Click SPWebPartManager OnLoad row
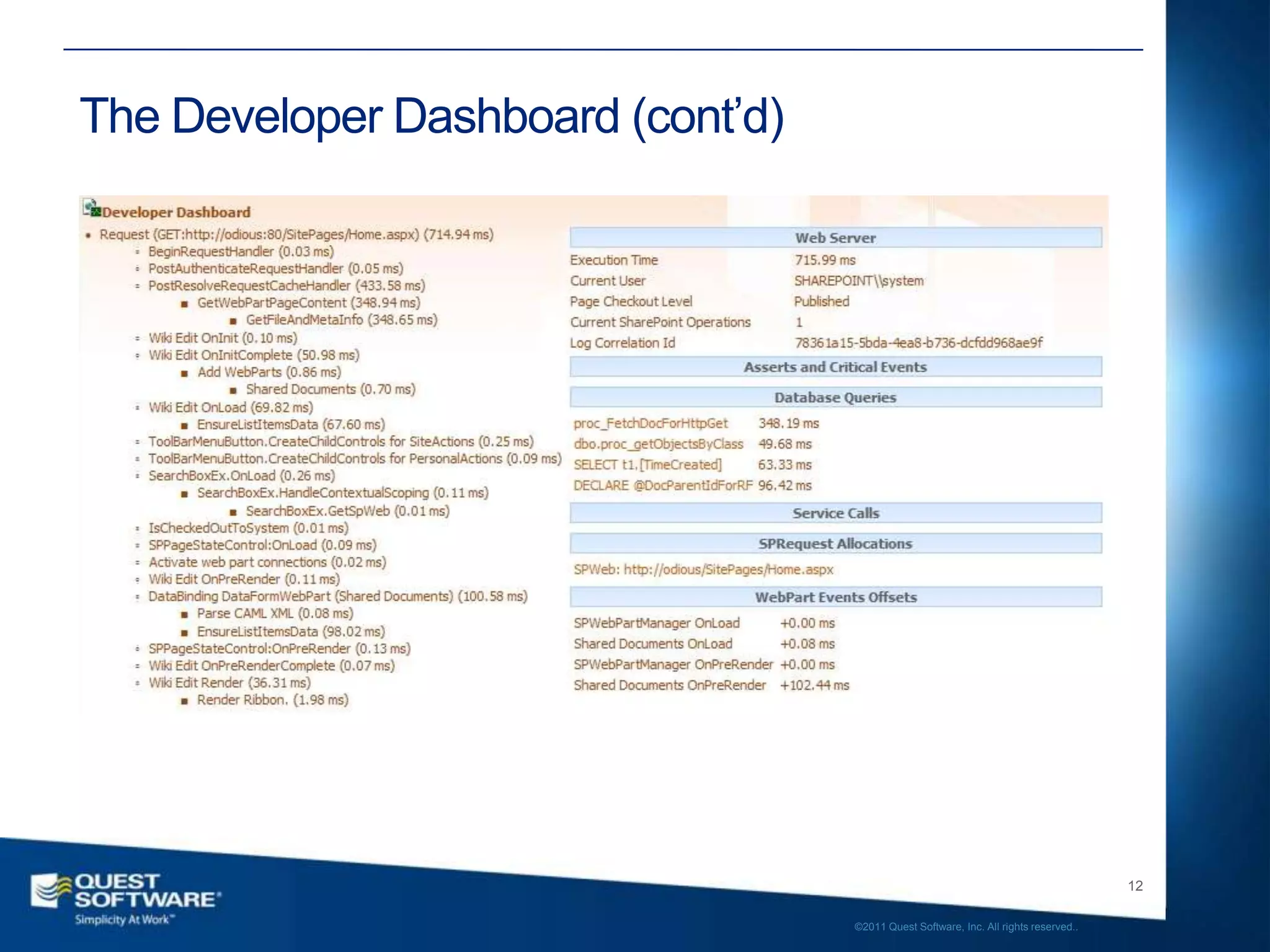 pos(704,623)
